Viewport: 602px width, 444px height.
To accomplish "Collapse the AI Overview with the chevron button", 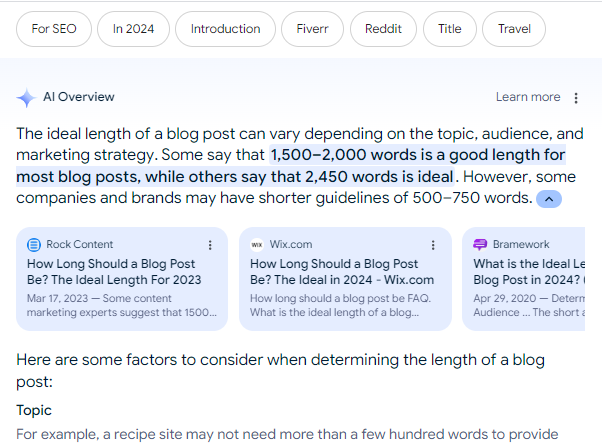I will pos(549,199).
